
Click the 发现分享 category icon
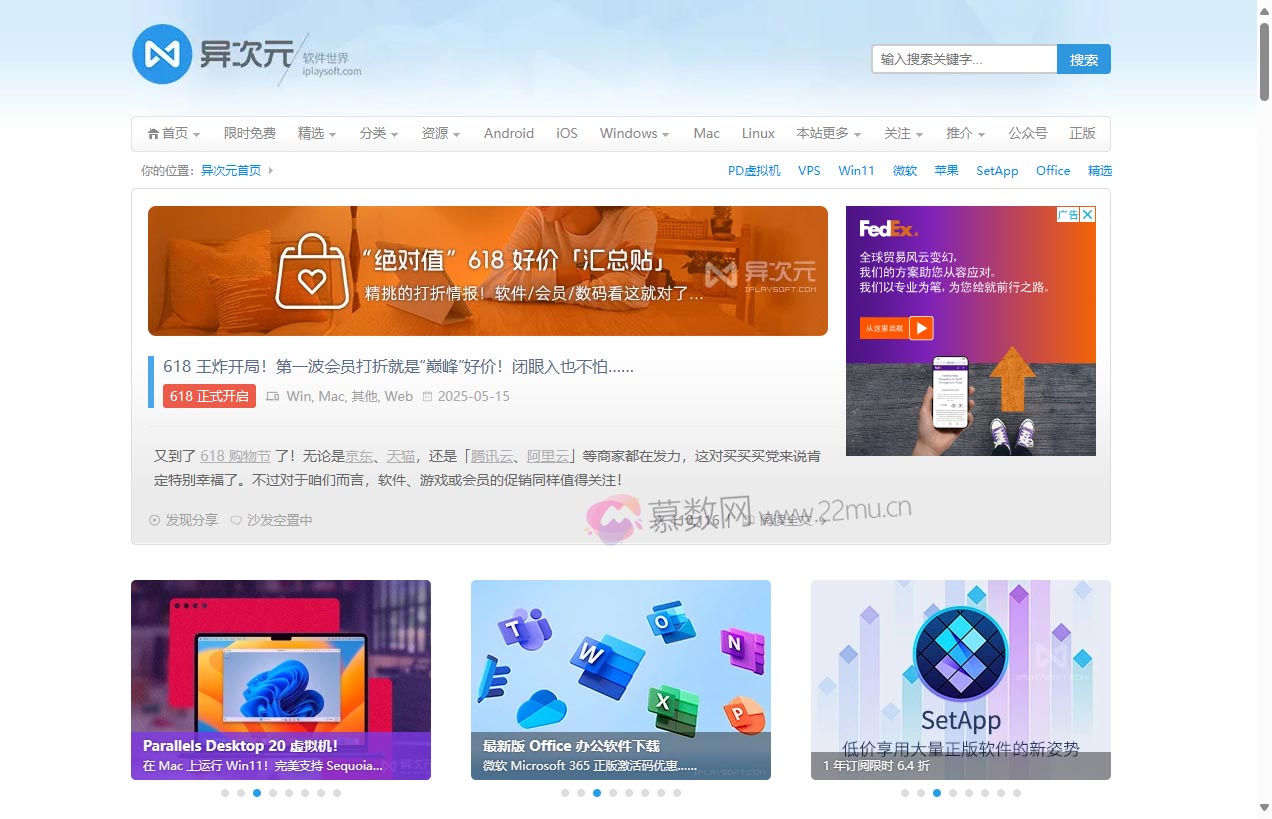(x=154, y=520)
